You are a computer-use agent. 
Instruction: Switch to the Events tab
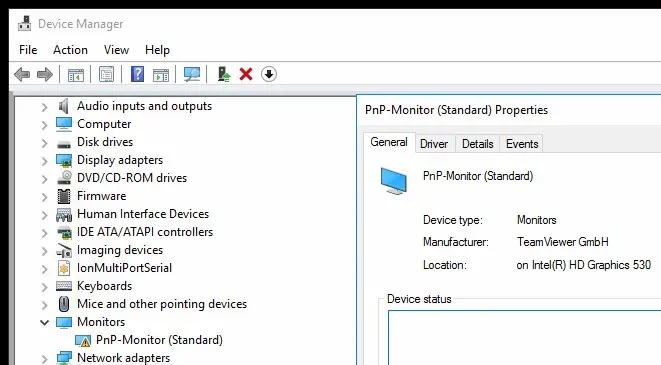(x=522, y=144)
